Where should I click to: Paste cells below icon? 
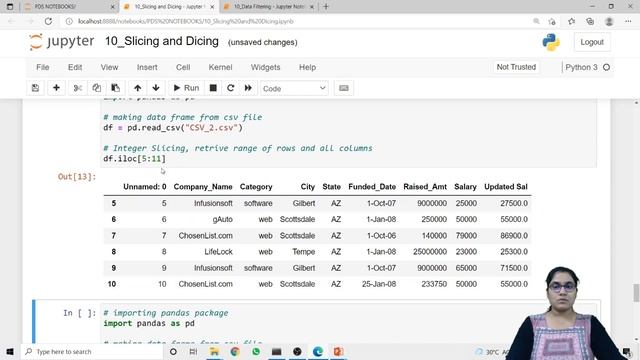(116, 88)
